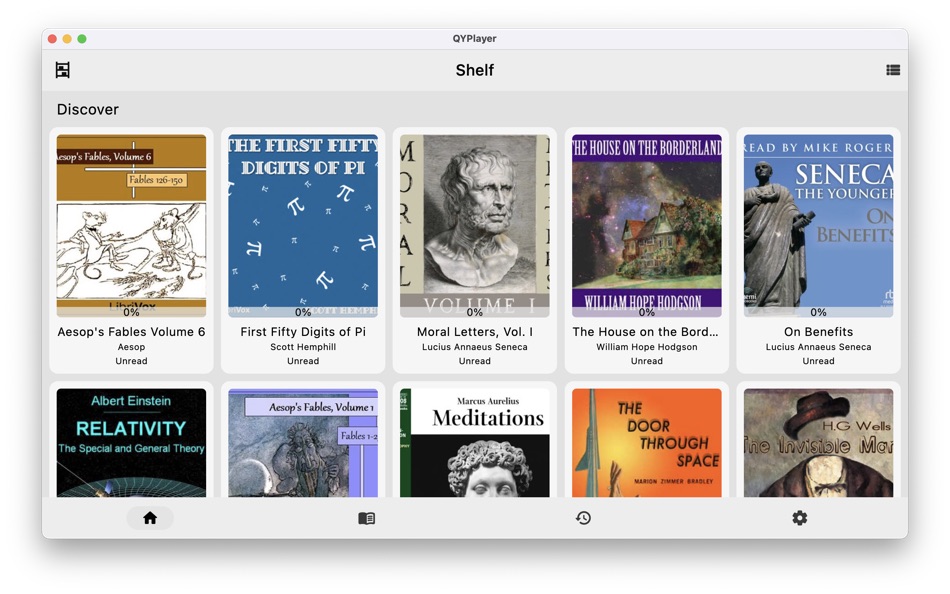
Task: Click 'Unread' status under First Fifty Digits of Pi
Action: 303,361
